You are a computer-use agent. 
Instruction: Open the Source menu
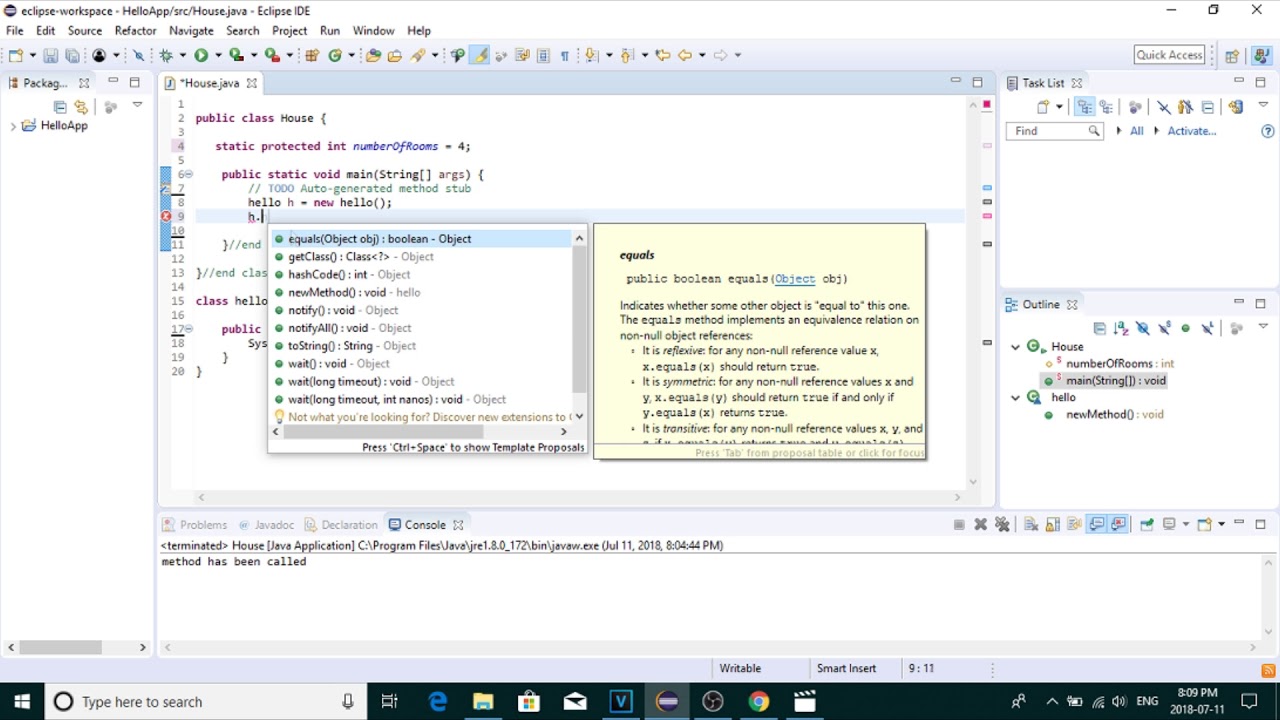point(85,31)
